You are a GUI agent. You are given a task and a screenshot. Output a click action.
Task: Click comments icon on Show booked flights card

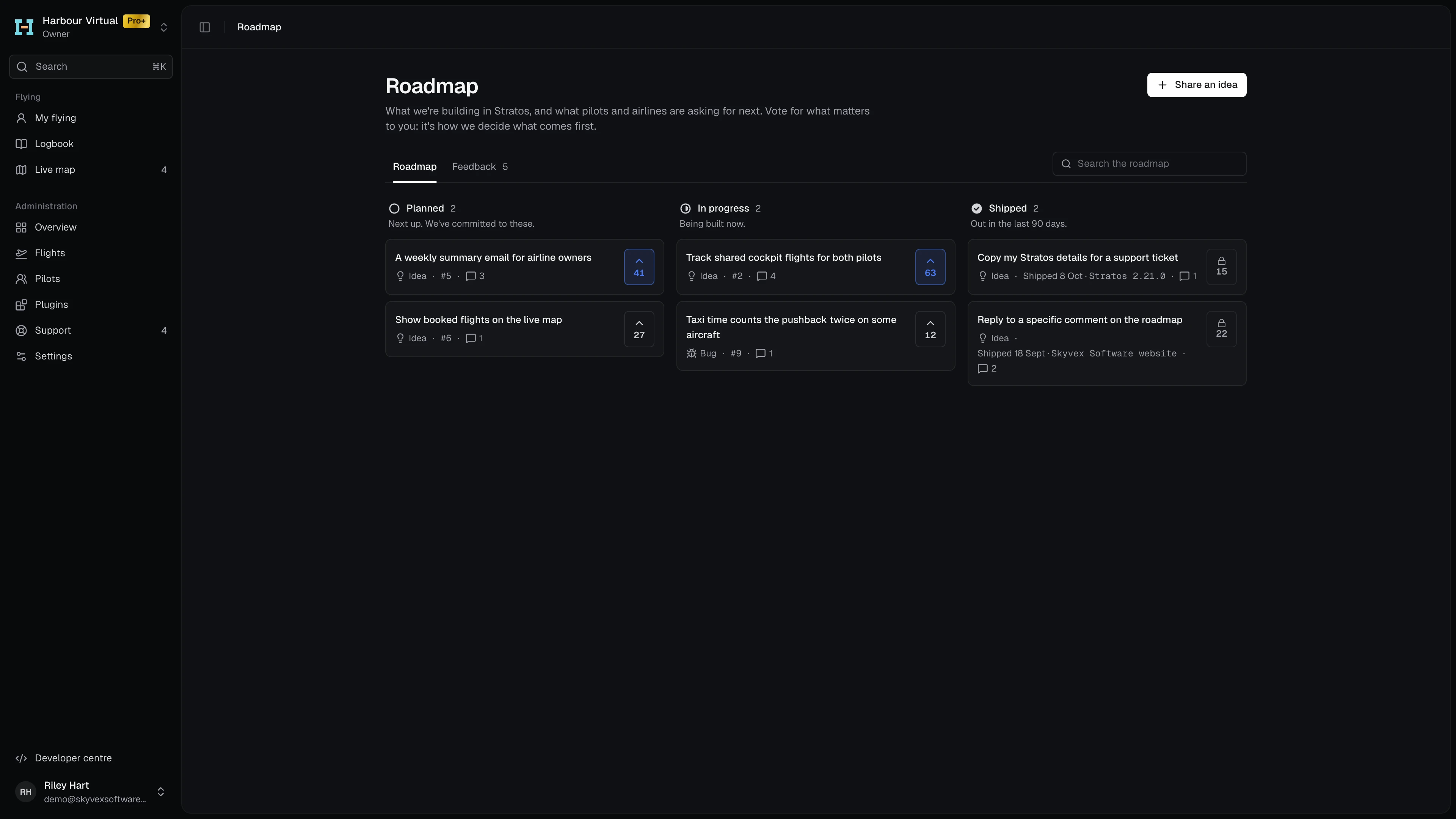tap(470, 339)
